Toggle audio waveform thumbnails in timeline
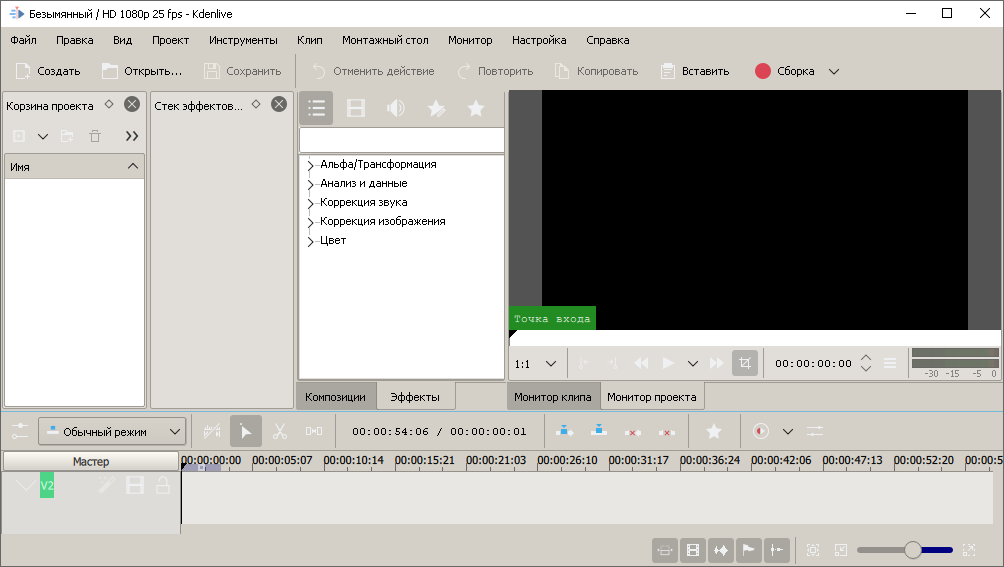 tap(721, 550)
